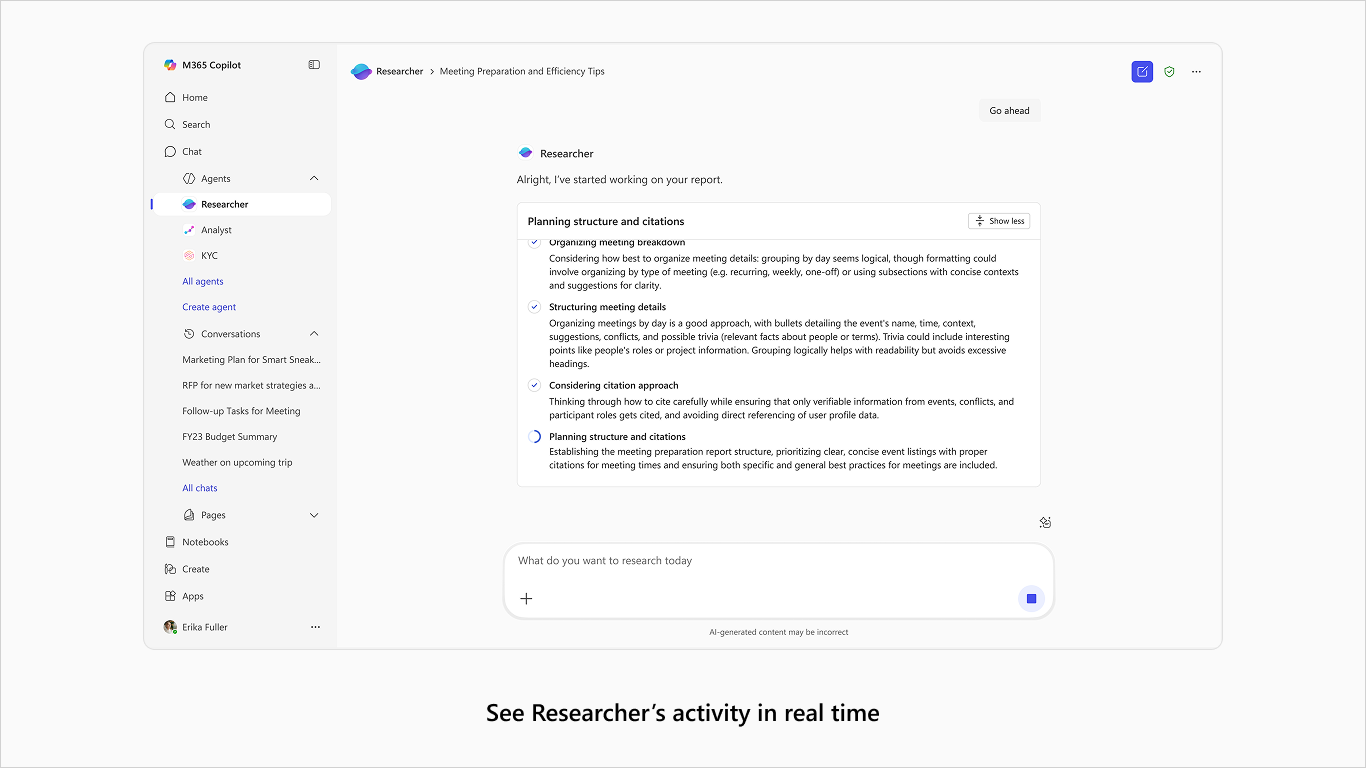Click the Chat bubble icon
This screenshot has width=1366, height=768.
(170, 152)
